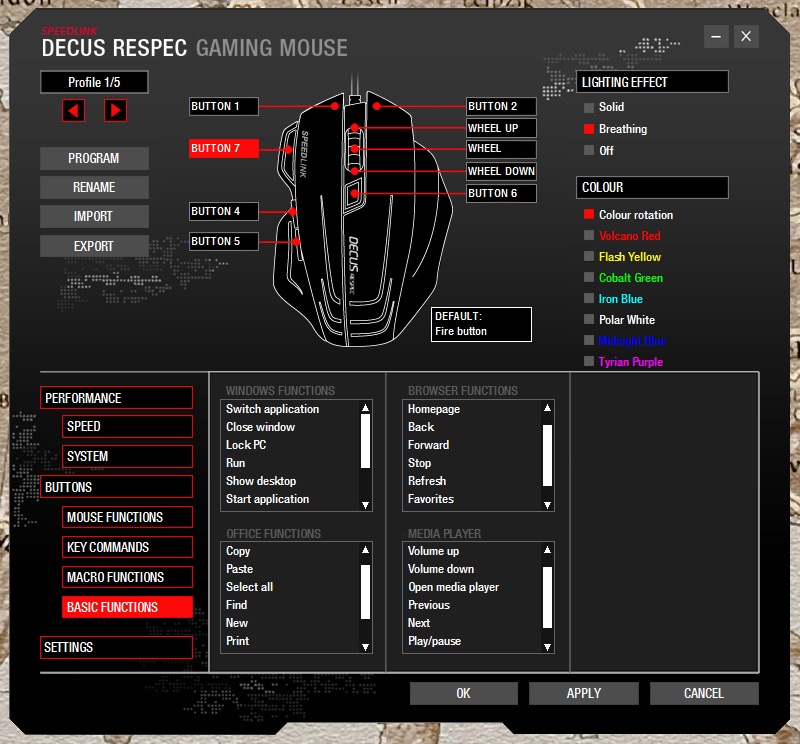
Task: Choose 'Select all' office function
Action: coord(249,587)
